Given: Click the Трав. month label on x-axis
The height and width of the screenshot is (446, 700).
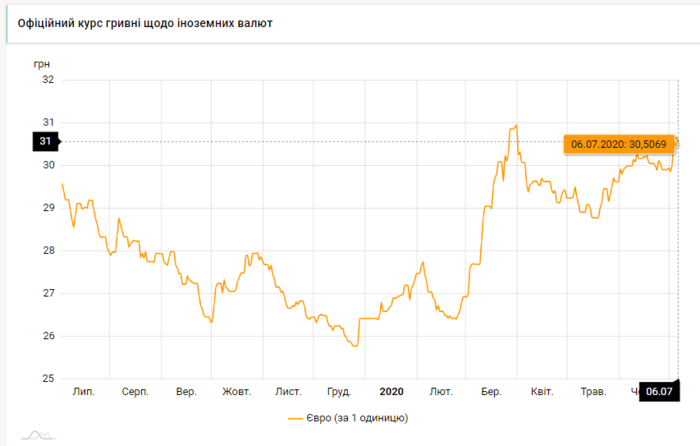Looking at the screenshot, I should pyautogui.click(x=594, y=391).
